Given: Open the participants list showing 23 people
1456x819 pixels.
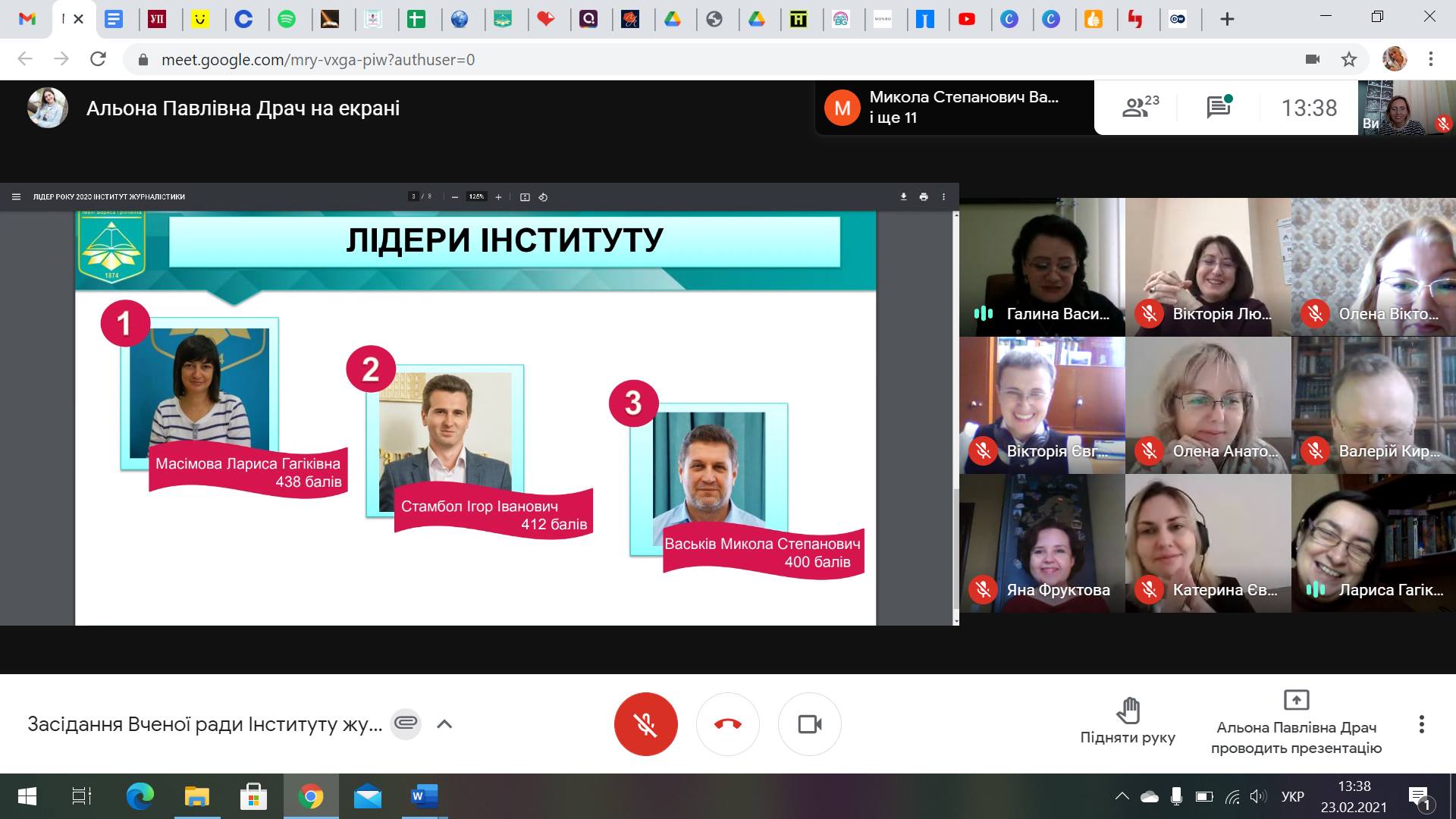Looking at the screenshot, I should click(1140, 108).
